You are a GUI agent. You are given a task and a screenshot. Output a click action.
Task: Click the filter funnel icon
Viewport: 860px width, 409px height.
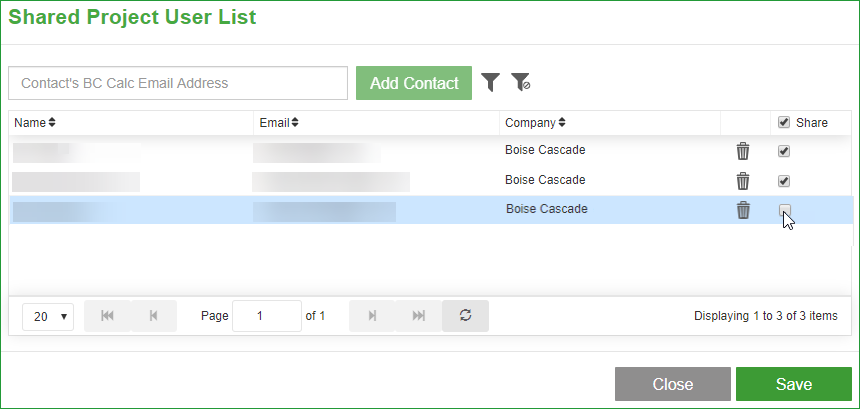point(490,83)
